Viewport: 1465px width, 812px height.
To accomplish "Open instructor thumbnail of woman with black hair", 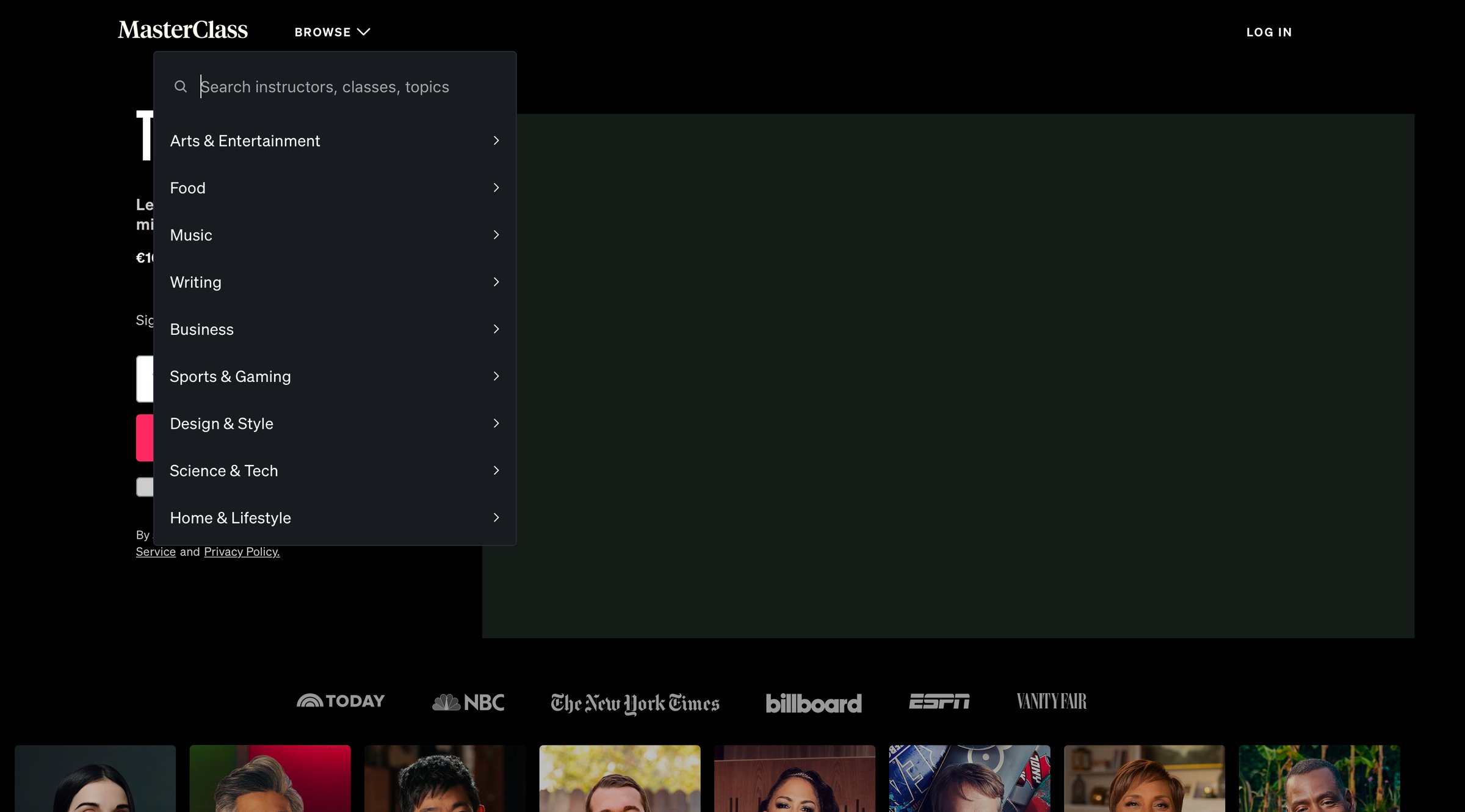I will pyautogui.click(x=95, y=778).
